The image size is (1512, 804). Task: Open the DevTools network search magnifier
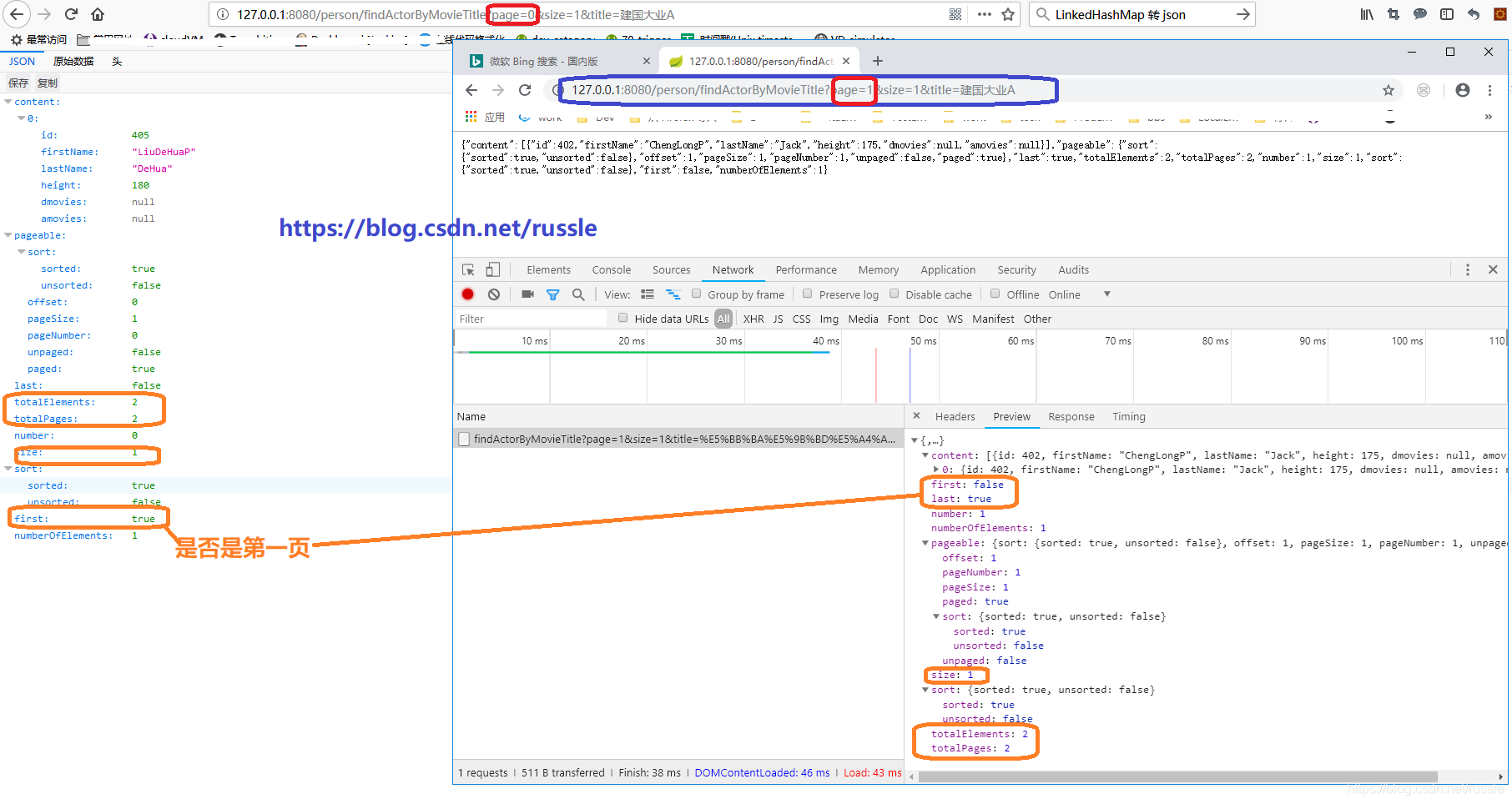[578, 294]
